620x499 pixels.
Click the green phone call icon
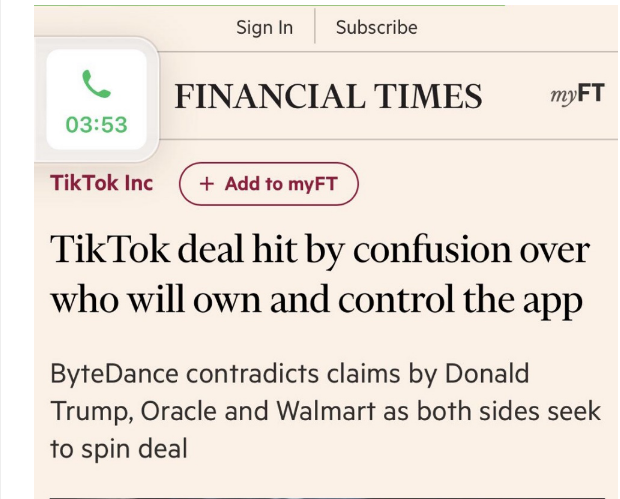96,84
